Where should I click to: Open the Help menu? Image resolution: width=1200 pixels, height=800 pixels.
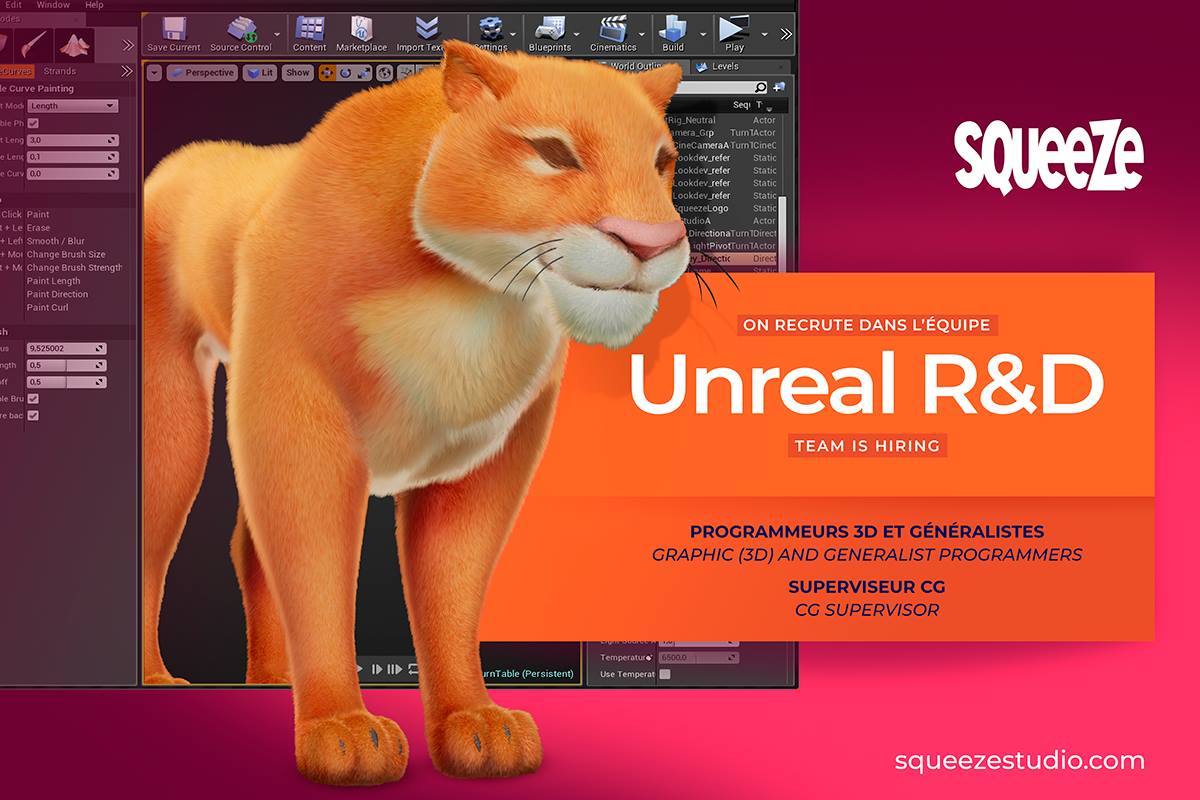tap(94, 5)
